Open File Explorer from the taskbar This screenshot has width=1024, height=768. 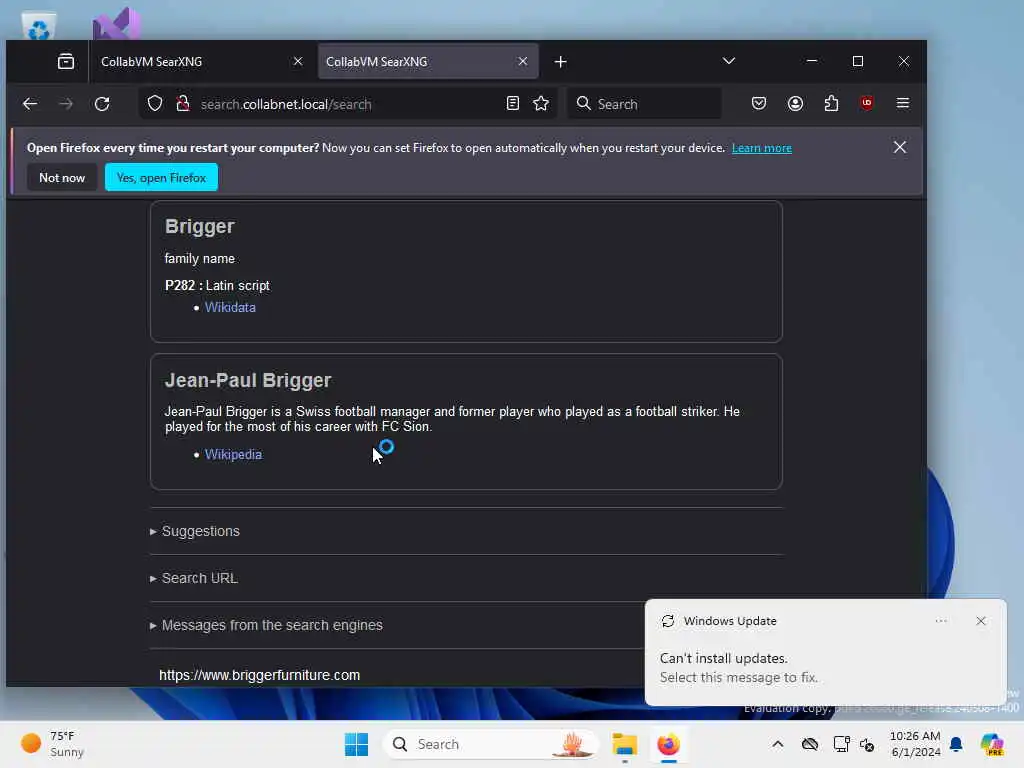pyautogui.click(x=624, y=744)
